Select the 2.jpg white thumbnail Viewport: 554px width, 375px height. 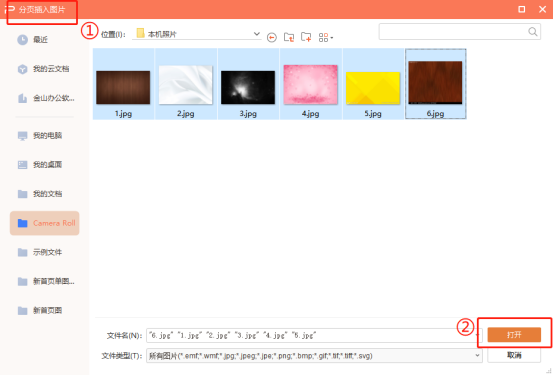pyautogui.click(x=186, y=84)
